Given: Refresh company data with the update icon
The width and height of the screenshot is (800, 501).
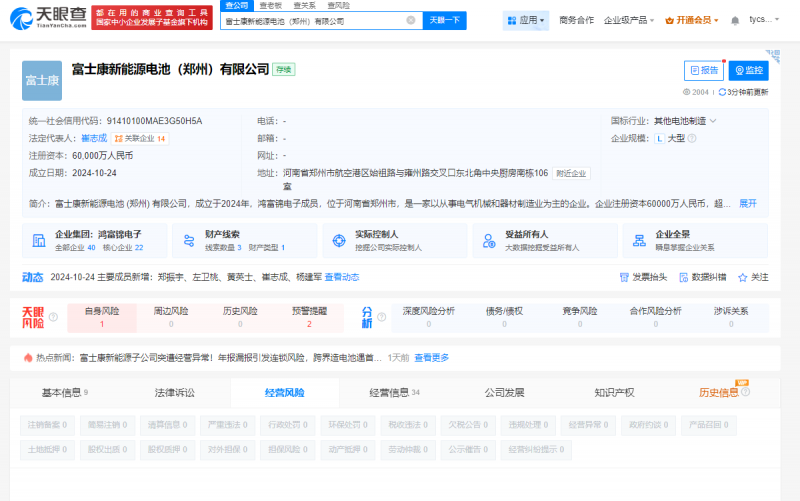Looking at the screenshot, I should (722, 92).
